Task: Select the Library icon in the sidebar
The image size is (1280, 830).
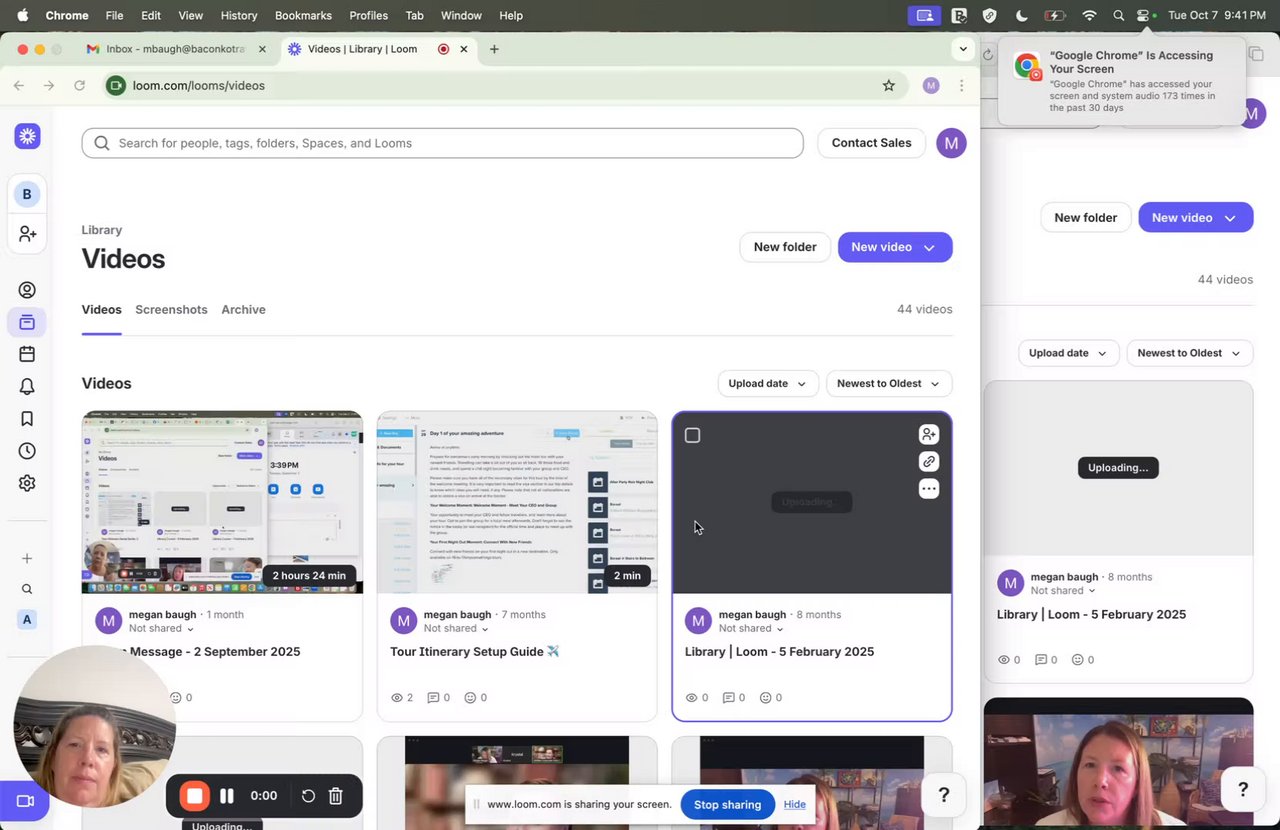Action: coord(27,322)
